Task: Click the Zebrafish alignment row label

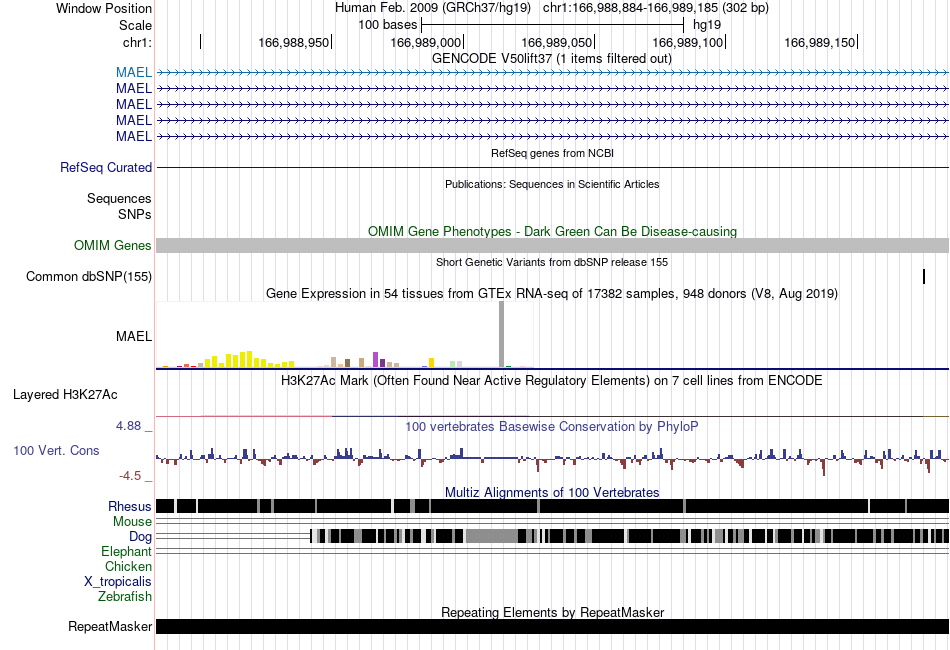Action: click(x=124, y=596)
